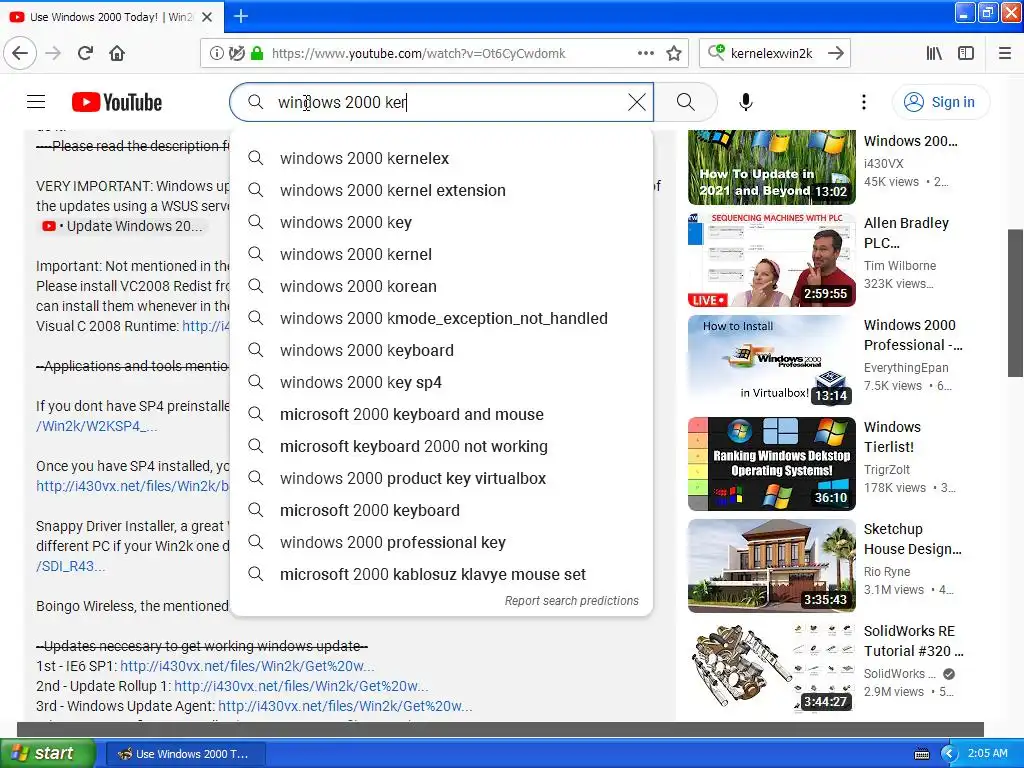The height and width of the screenshot is (768, 1024).
Task: Toggle the browser sidebar icon
Action: [x=966, y=53]
